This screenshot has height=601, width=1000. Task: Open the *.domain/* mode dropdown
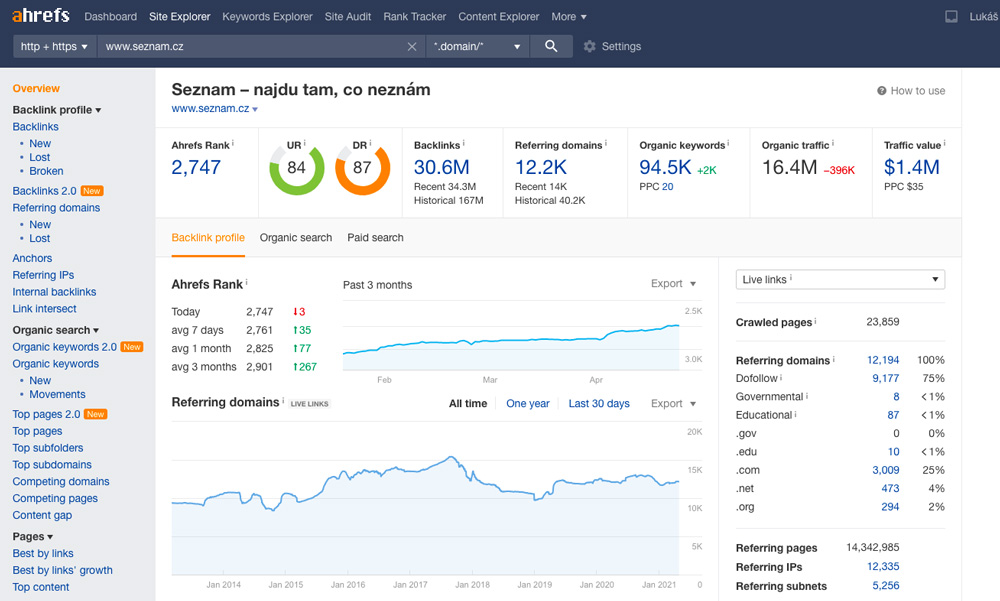click(477, 47)
